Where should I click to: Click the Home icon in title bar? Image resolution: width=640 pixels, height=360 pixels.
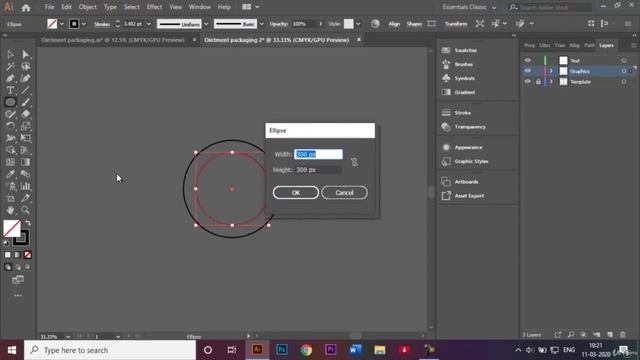pos(26,7)
